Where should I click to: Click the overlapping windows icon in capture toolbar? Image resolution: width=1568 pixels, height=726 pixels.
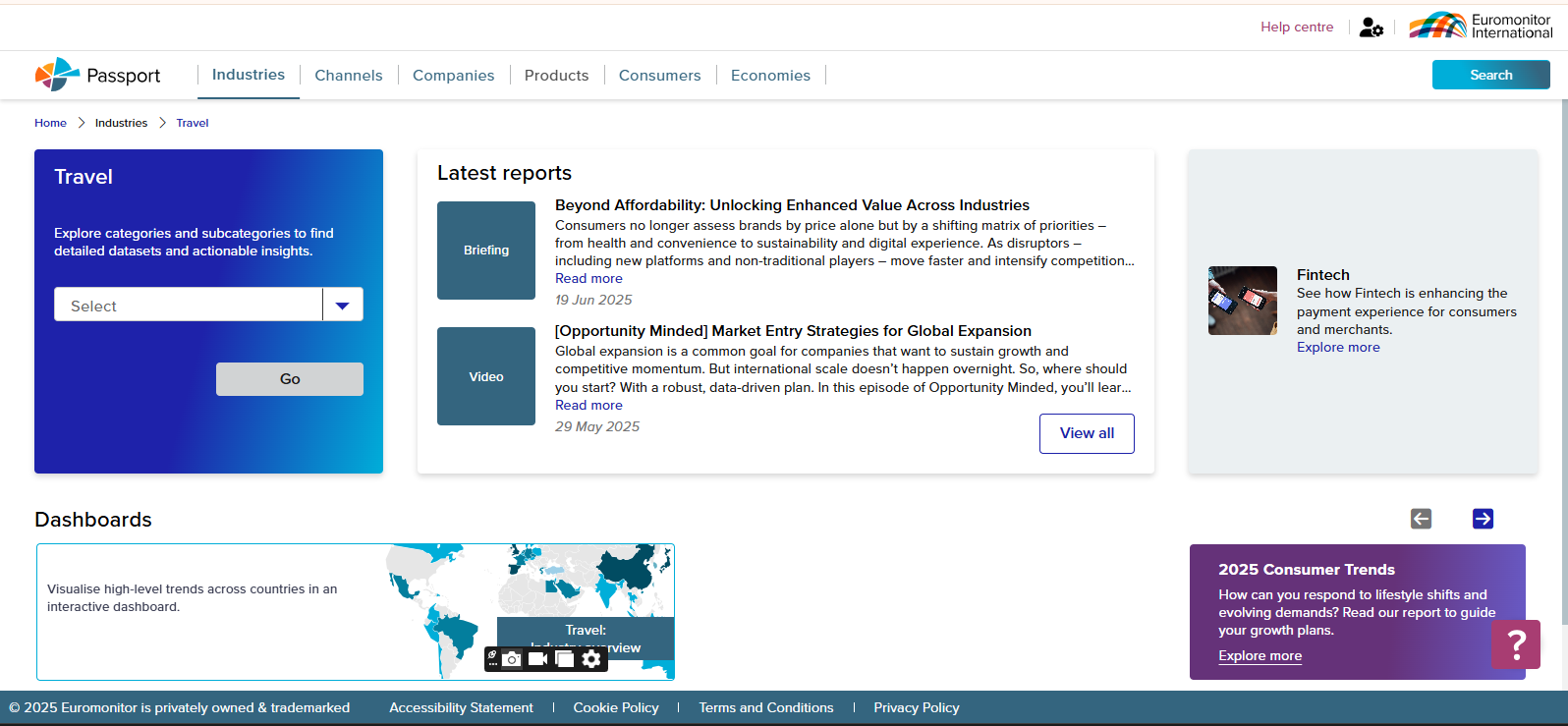[x=564, y=659]
